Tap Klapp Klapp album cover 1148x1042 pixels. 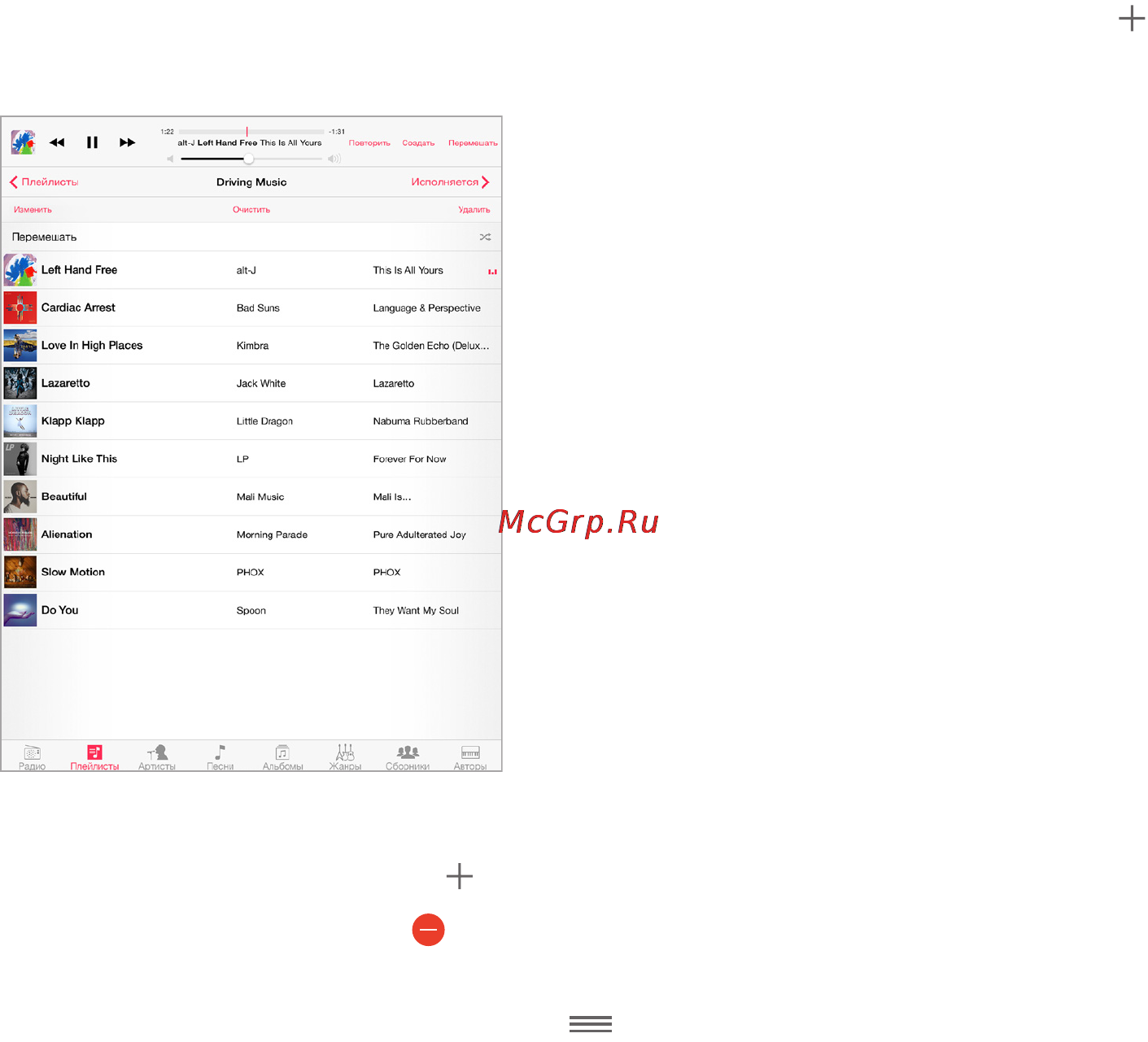pos(20,421)
